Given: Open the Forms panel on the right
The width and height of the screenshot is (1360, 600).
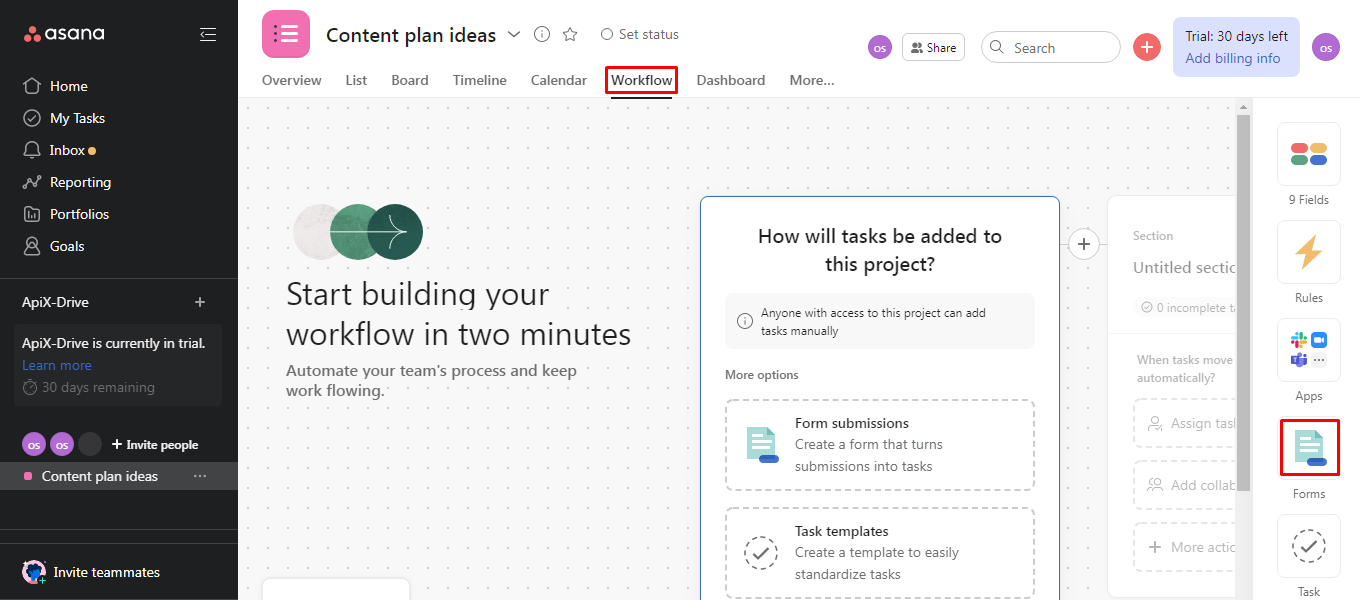Looking at the screenshot, I should [1309, 447].
